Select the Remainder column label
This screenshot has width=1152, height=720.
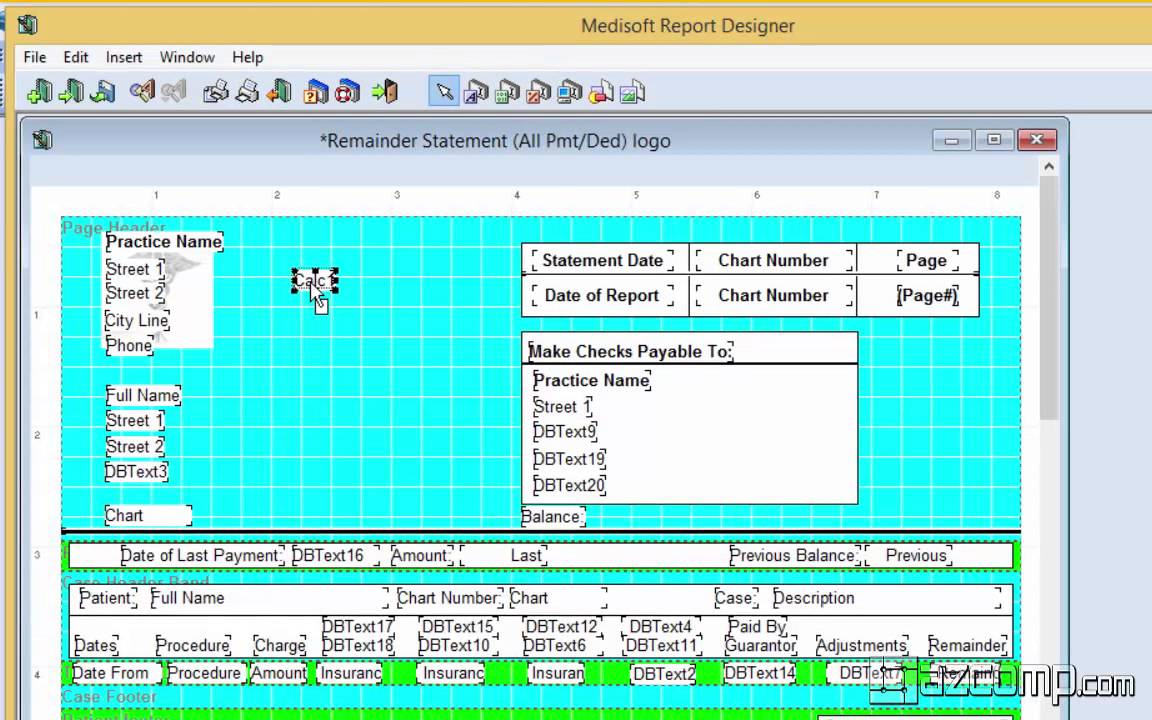tap(968, 646)
